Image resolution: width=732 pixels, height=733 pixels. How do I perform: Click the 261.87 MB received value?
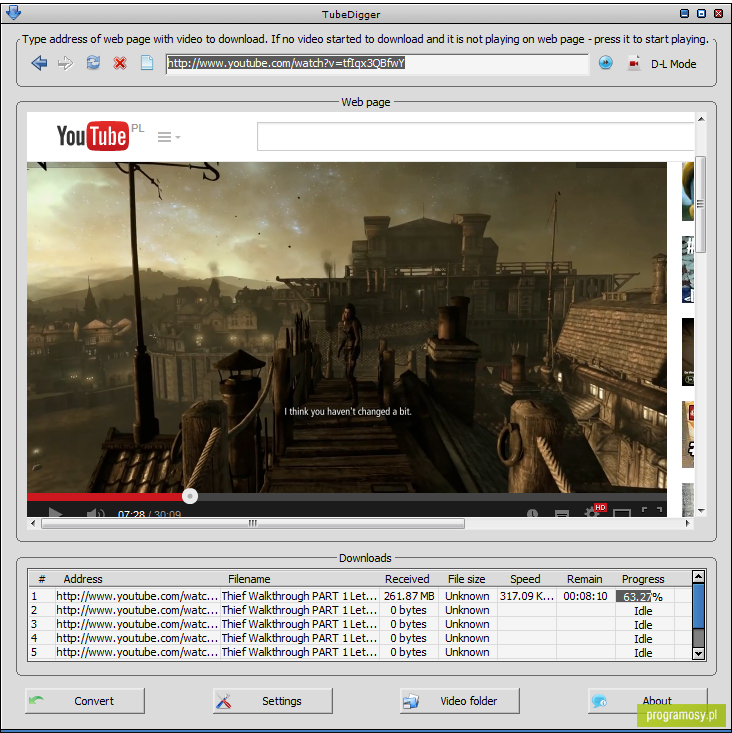coord(409,596)
